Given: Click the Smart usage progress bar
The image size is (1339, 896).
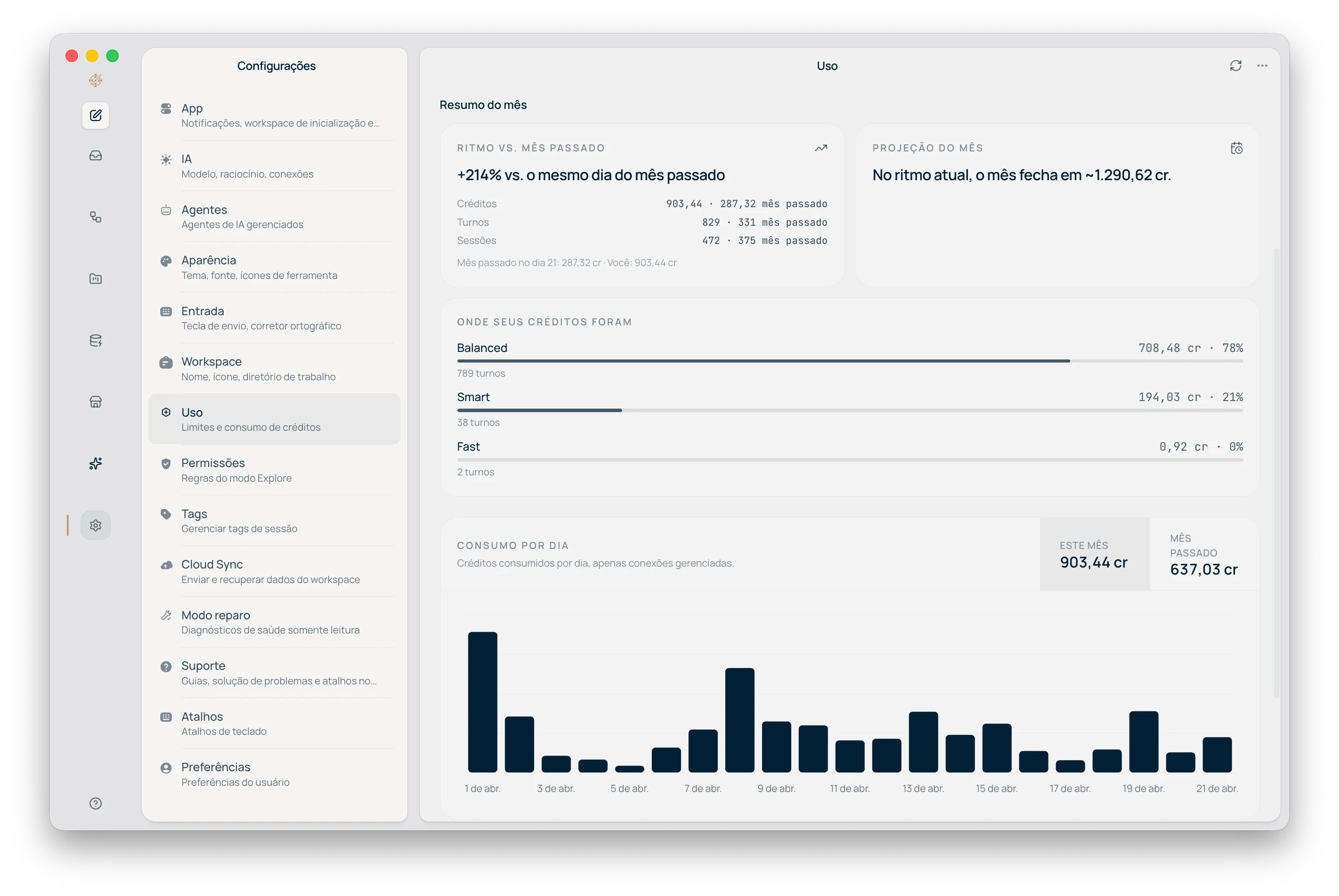Looking at the screenshot, I should [x=849, y=410].
